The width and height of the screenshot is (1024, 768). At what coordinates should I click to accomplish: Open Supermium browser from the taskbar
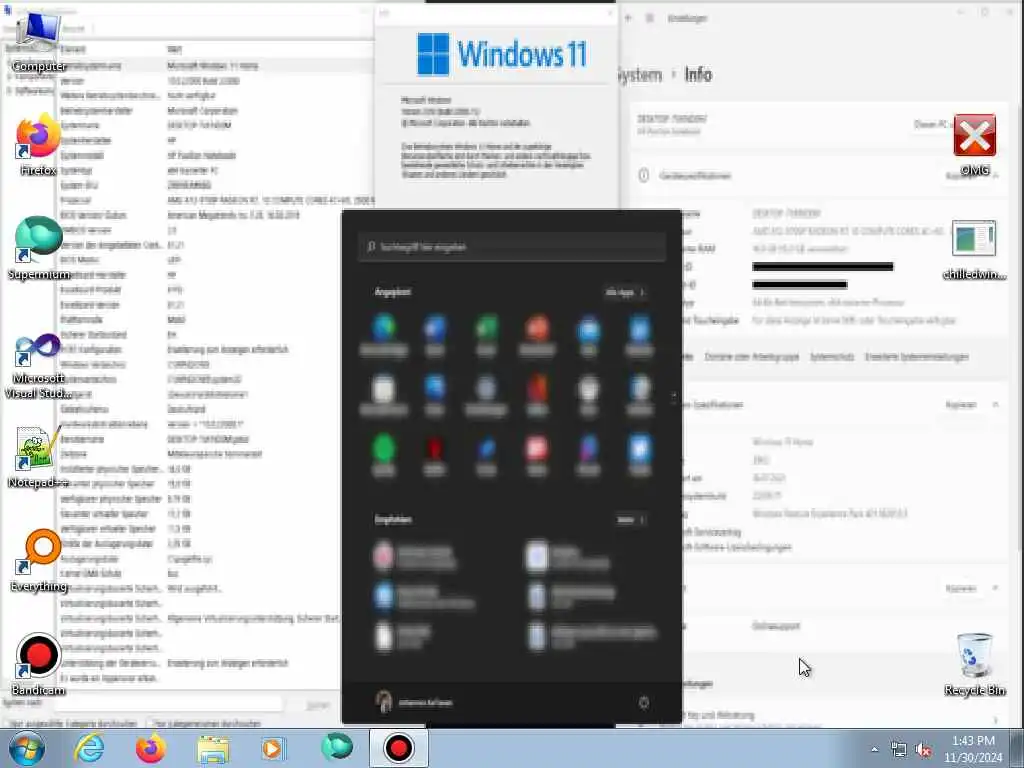337,748
